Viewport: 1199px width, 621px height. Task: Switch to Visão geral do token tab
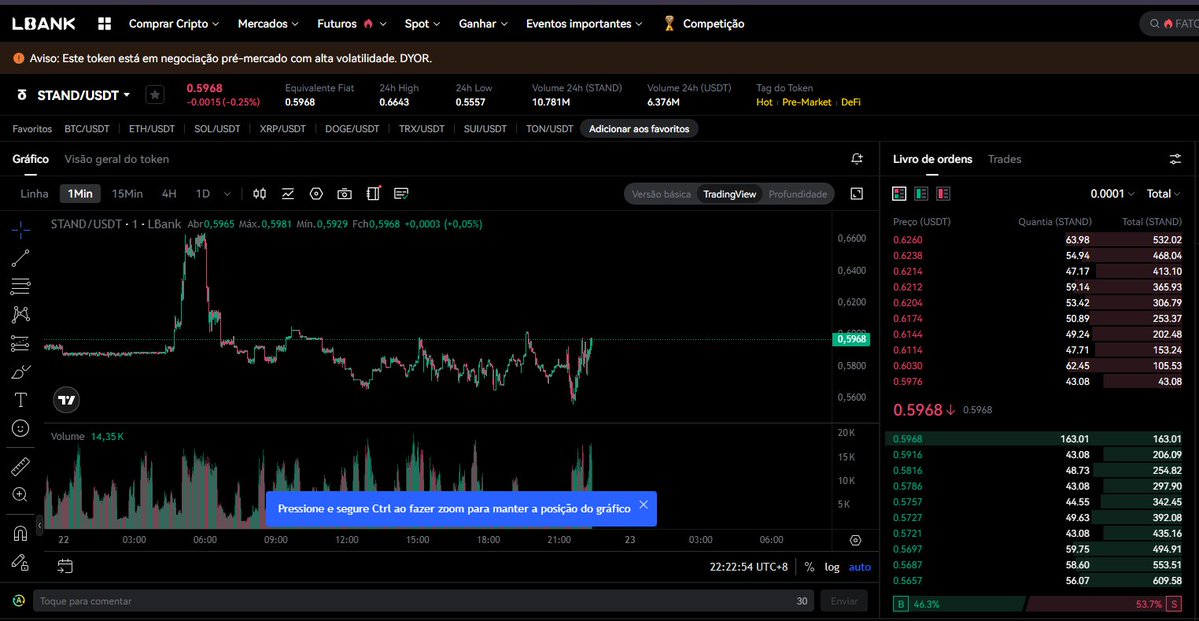(117, 159)
